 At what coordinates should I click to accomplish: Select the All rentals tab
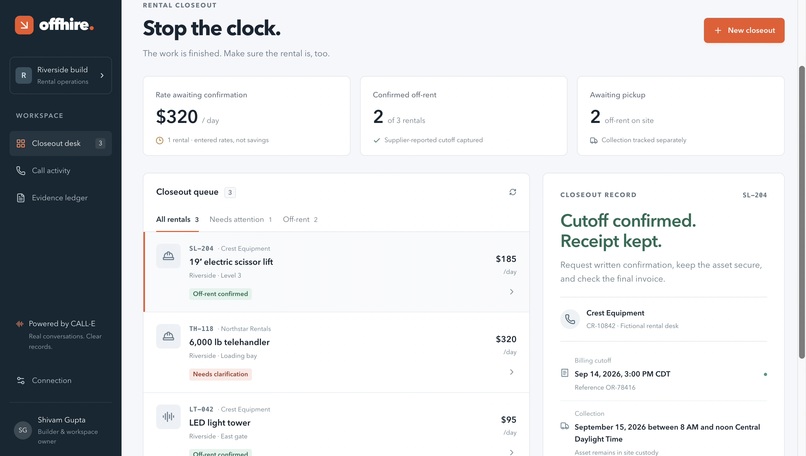[x=177, y=220]
